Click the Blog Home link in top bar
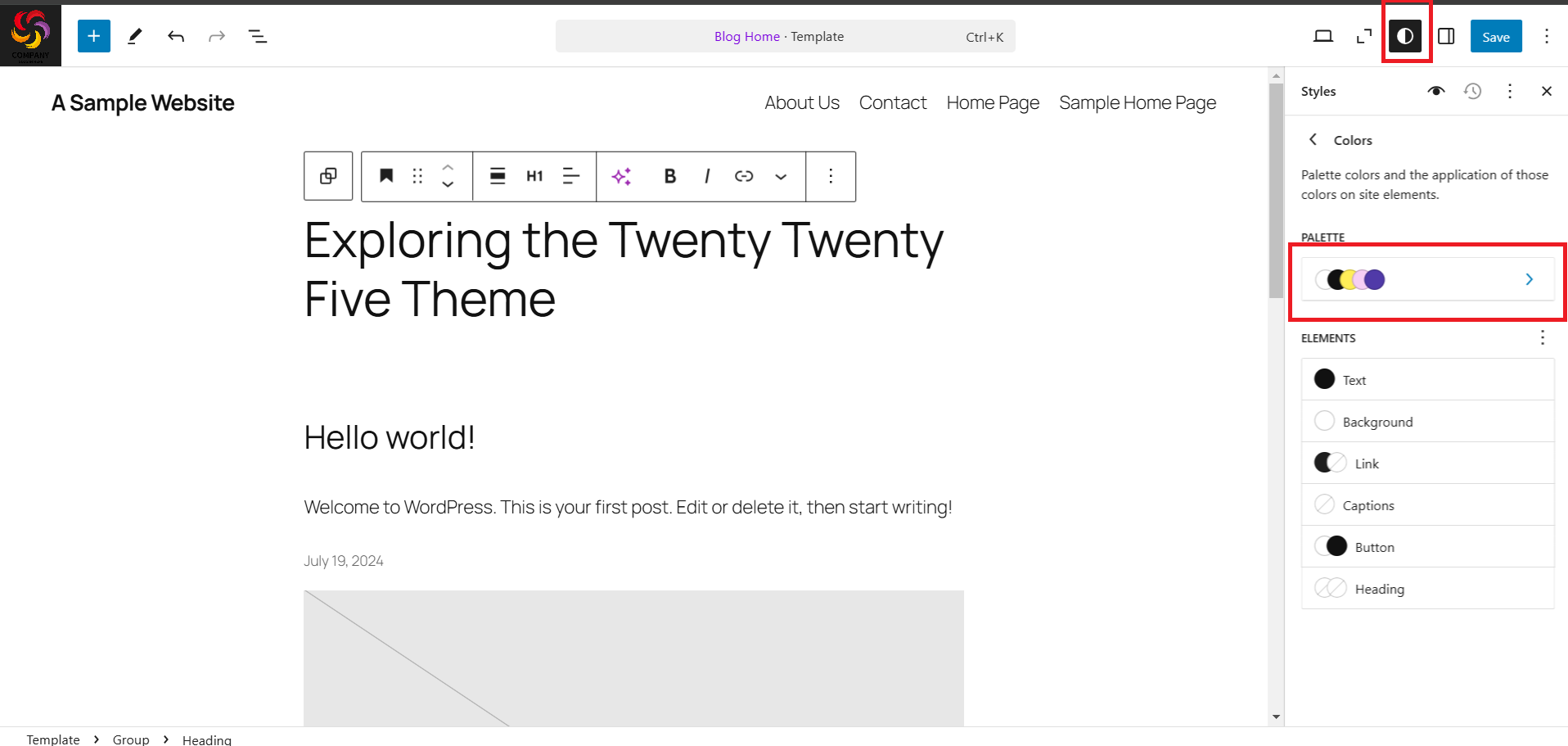 coord(746,36)
